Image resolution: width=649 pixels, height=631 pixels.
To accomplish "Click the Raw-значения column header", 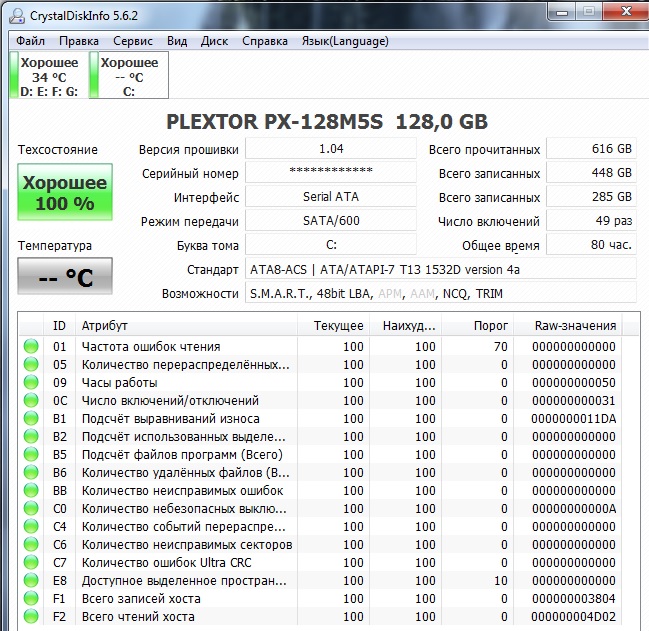I will (568, 326).
